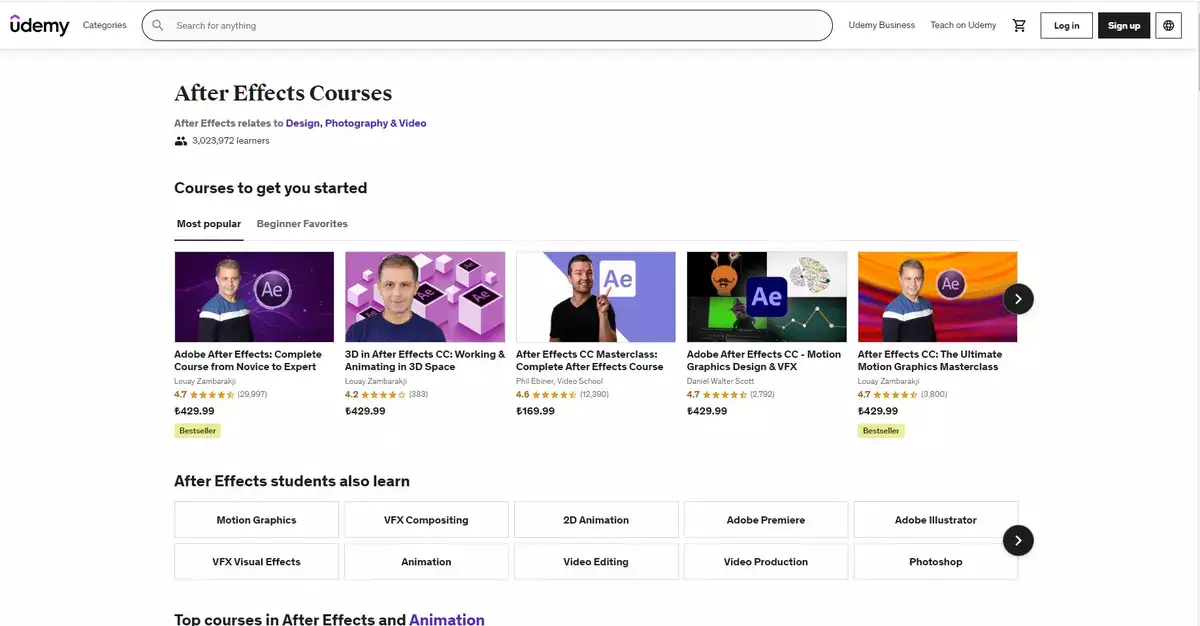
Task: Click the globe language selector icon
Action: coord(1169,25)
